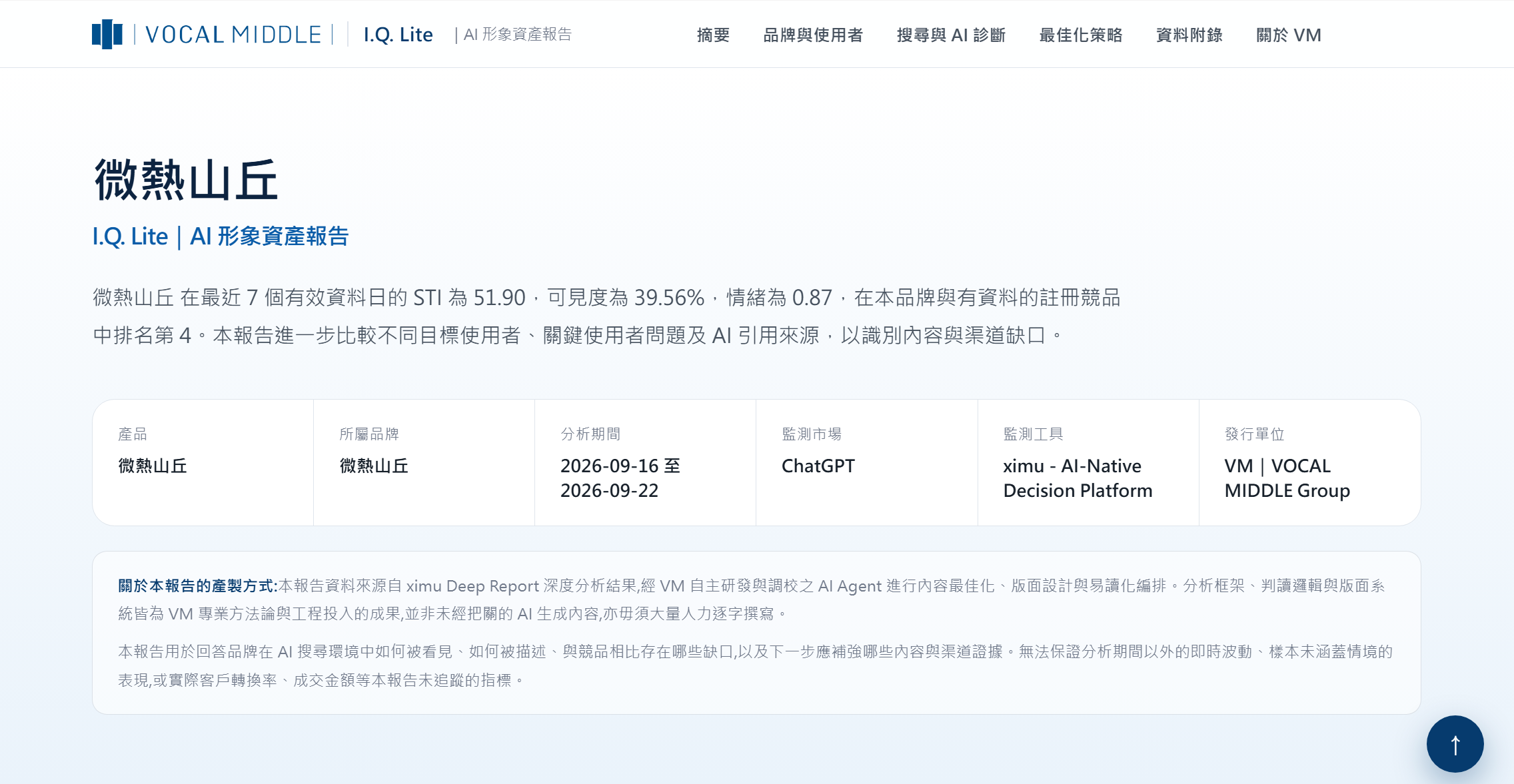Click the 發行單位 label

tap(1255, 434)
